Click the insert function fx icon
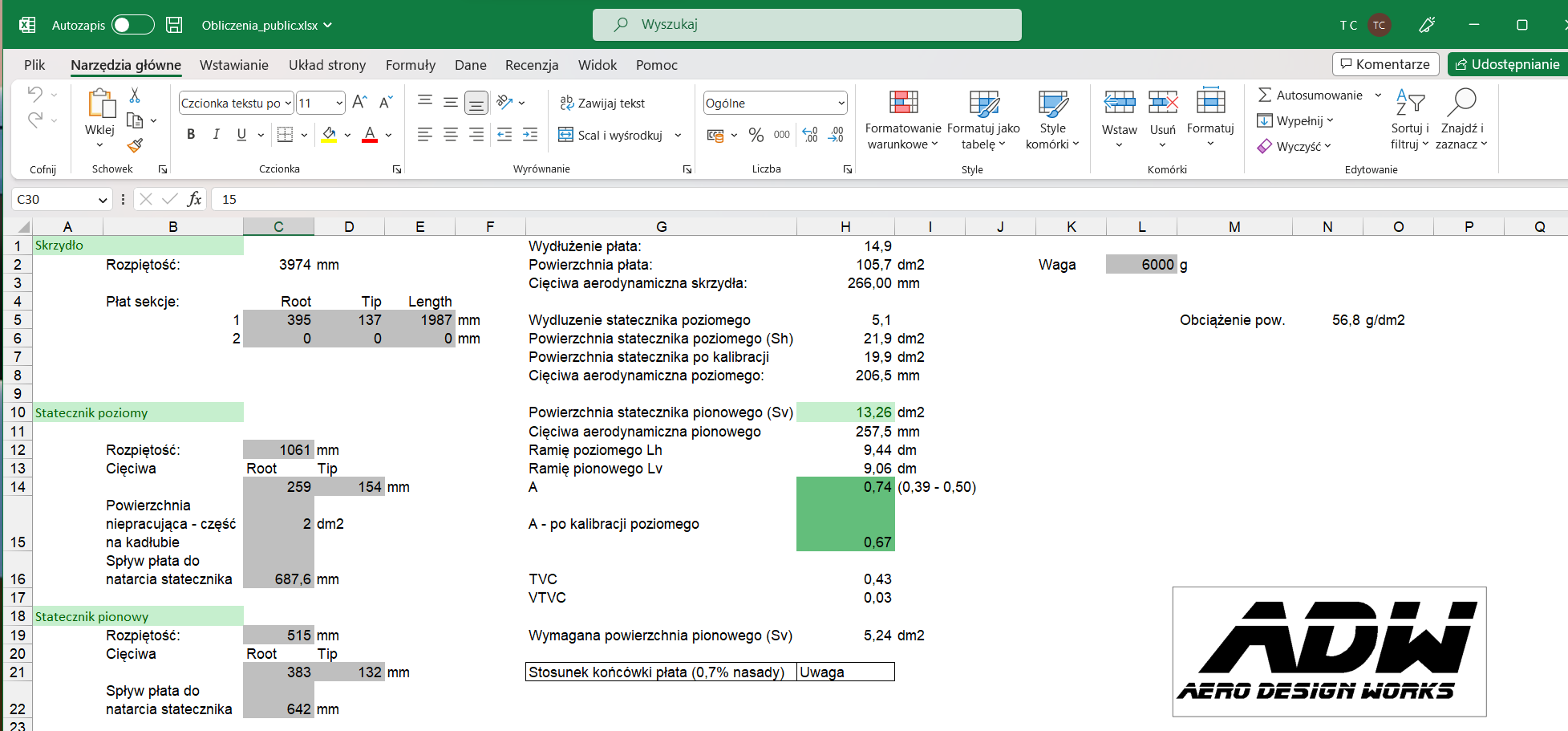The width and height of the screenshot is (1568, 731). click(x=194, y=199)
